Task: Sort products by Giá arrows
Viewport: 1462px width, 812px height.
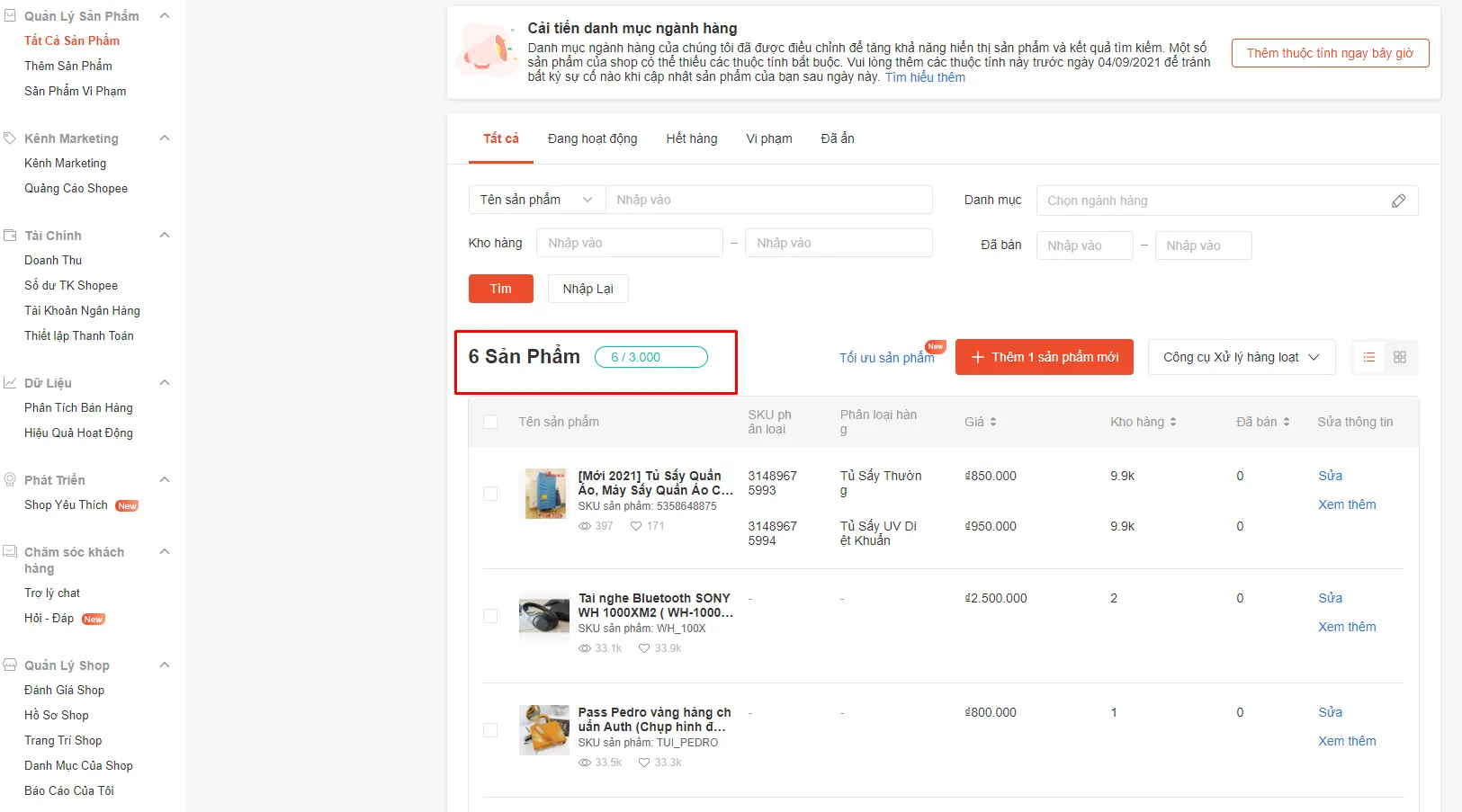Action: point(993,422)
